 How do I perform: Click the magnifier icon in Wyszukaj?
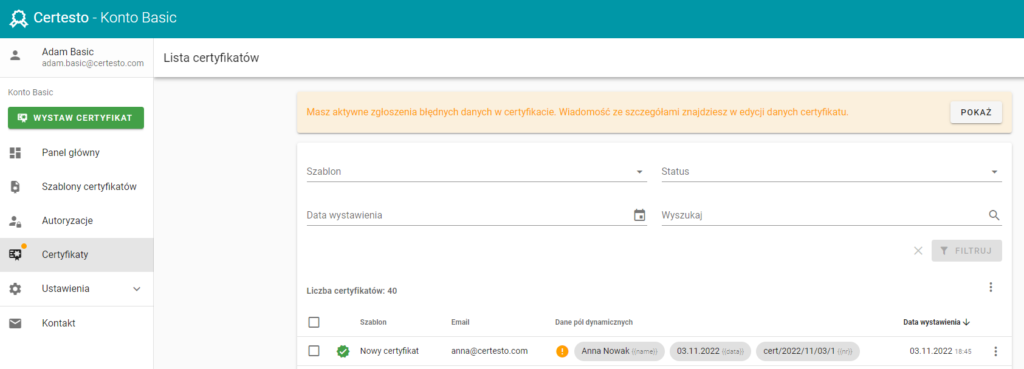994,215
